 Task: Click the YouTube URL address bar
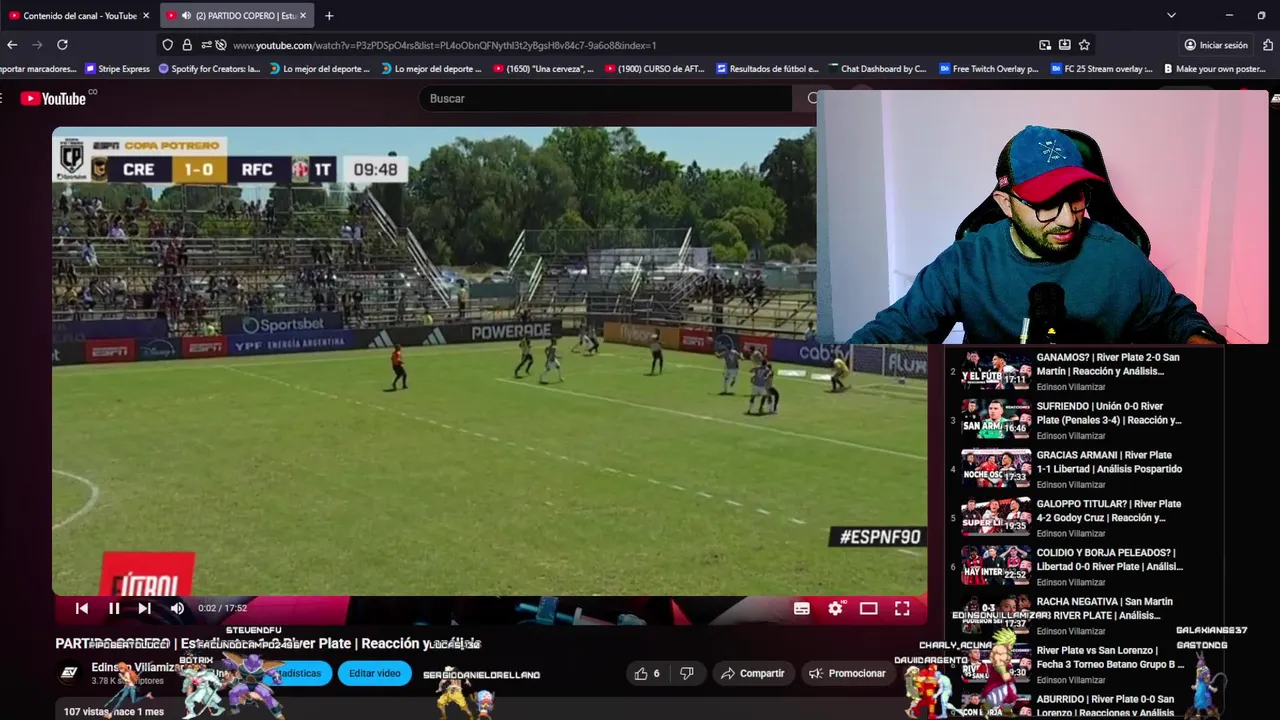click(x=630, y=45)
